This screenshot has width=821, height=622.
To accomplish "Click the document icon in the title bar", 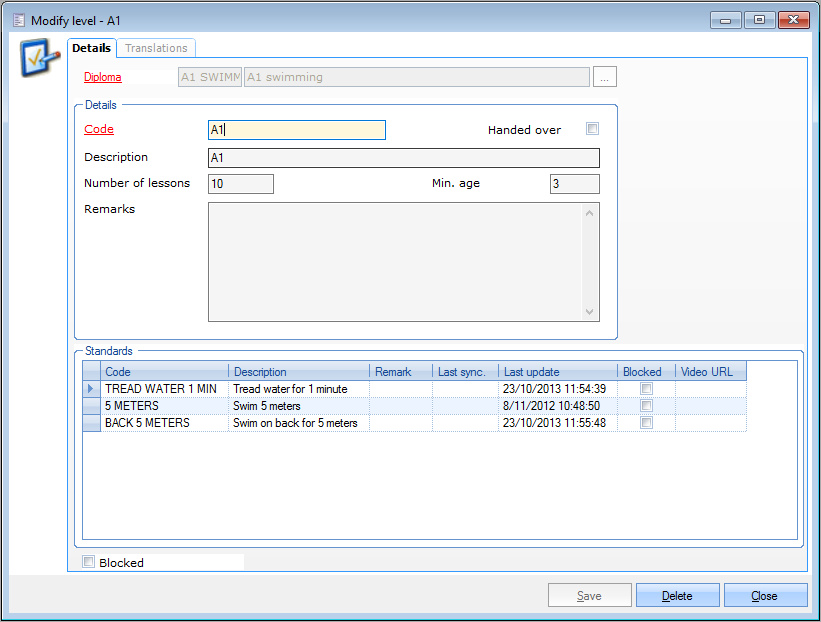I will pos(18,20).
